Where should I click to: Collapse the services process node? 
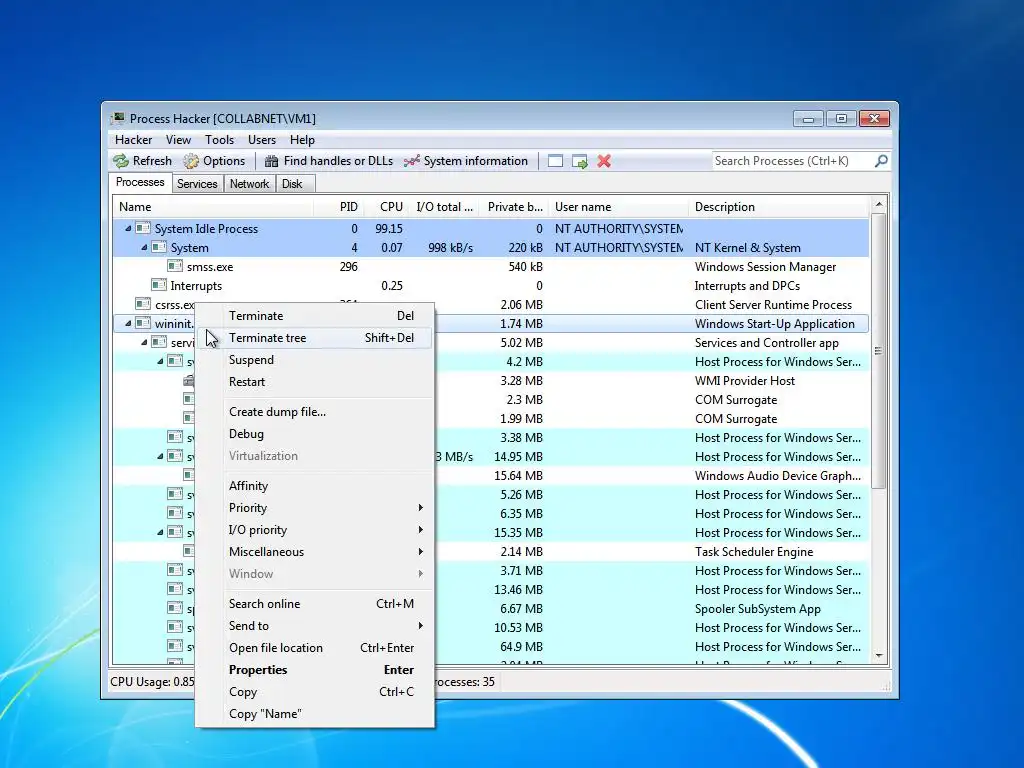tap(144, 342)
